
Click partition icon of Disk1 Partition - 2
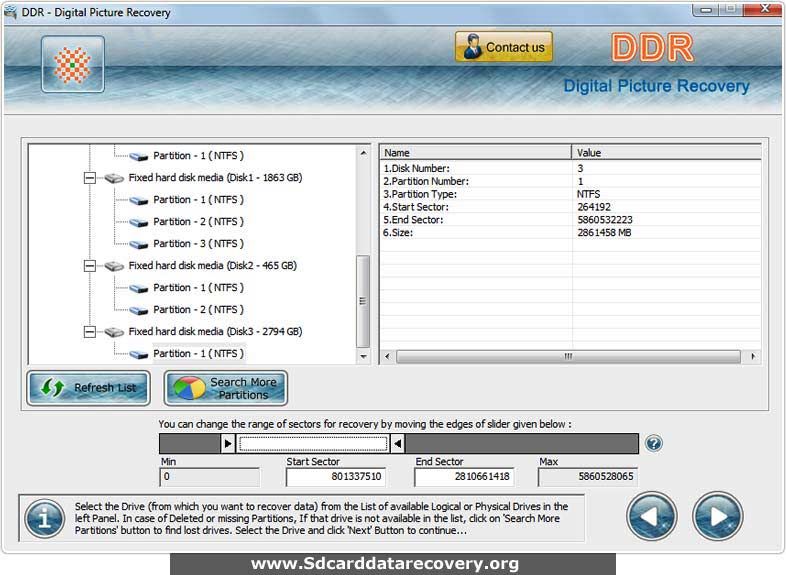click(x=139, y=223)
